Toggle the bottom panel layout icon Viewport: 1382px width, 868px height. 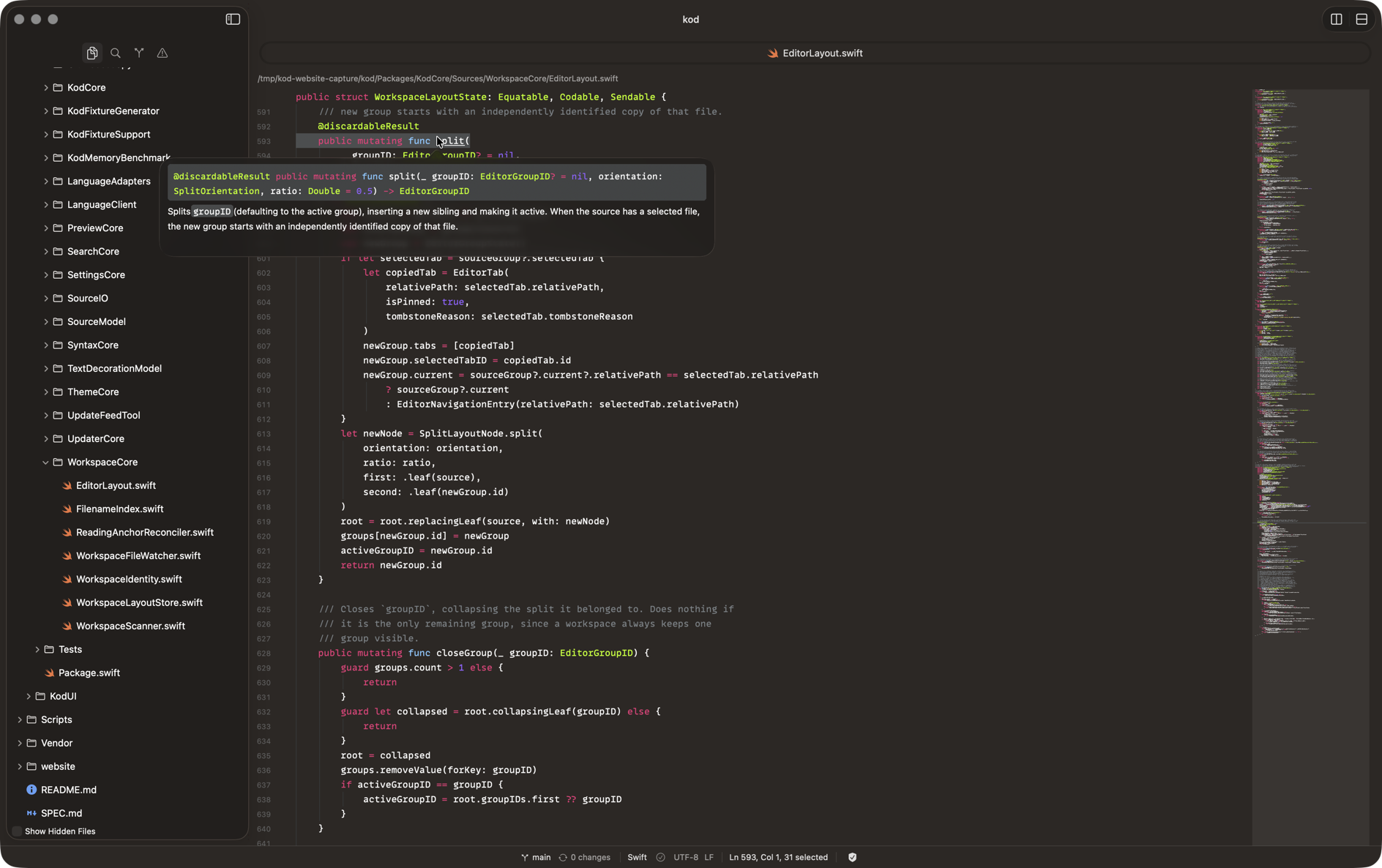click(1362, 20)
